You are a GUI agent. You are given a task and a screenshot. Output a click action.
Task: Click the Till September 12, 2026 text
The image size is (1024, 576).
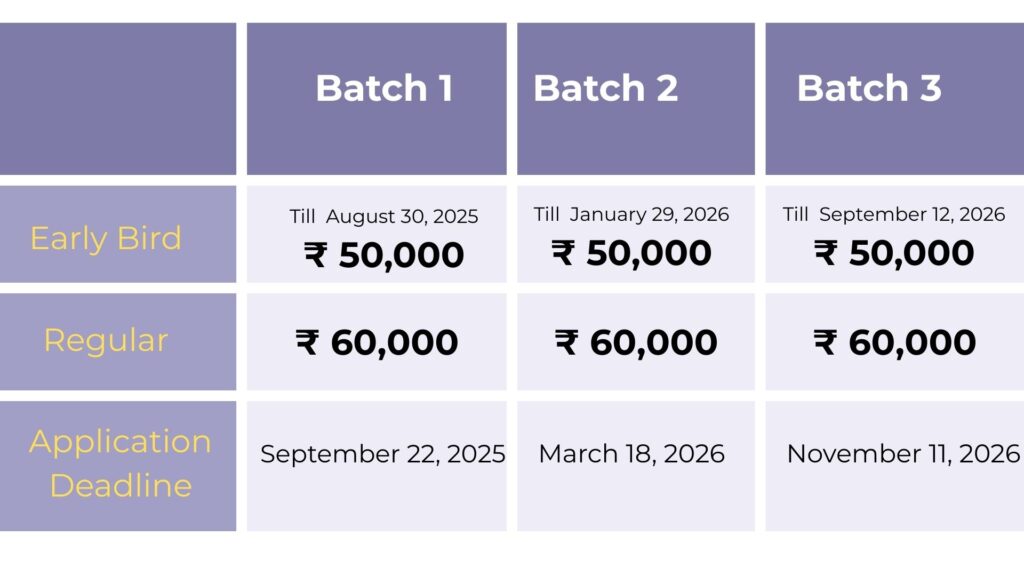pyautogui.click(x=893, y=214)
